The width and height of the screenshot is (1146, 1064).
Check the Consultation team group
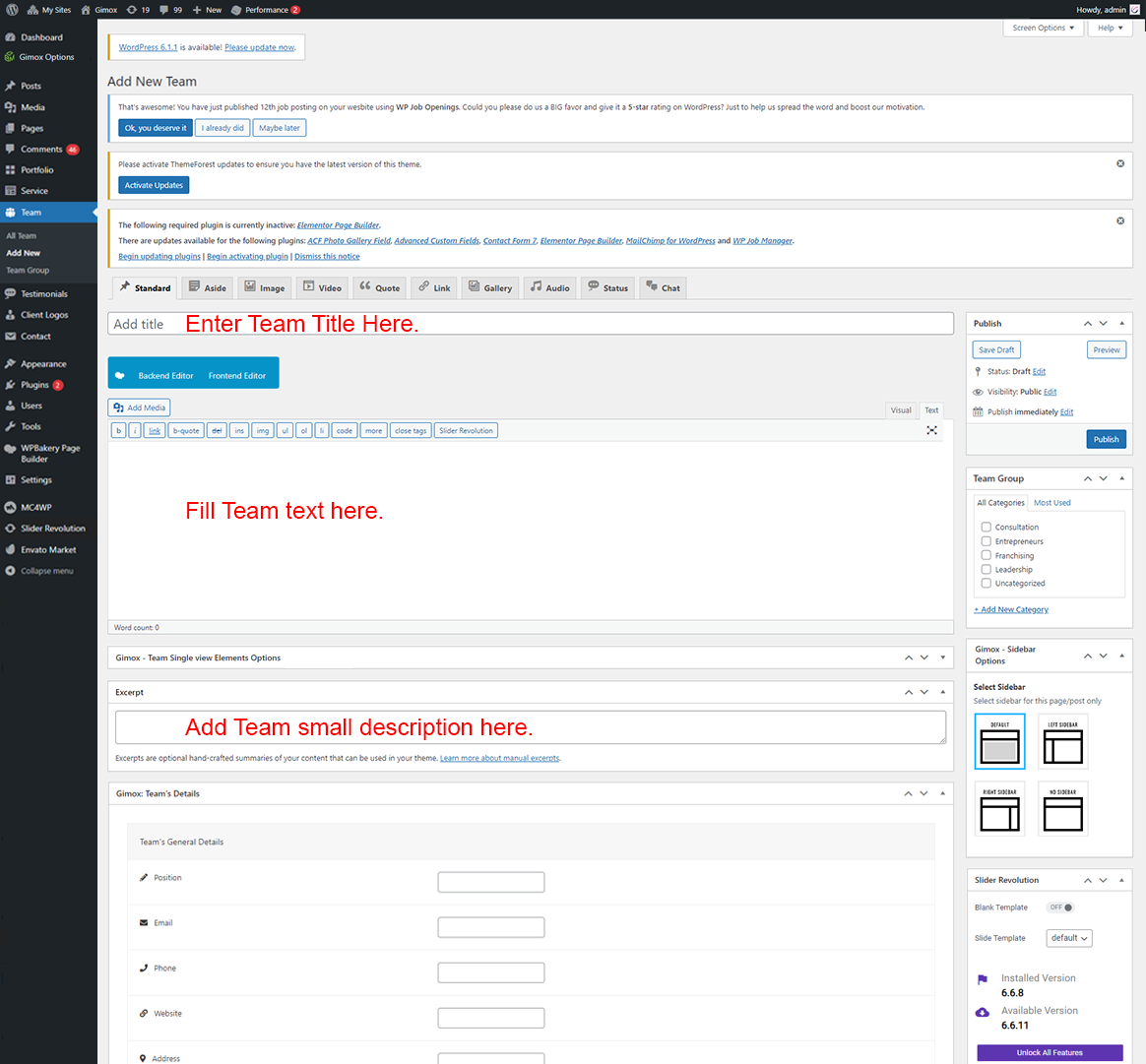(986, 528)
